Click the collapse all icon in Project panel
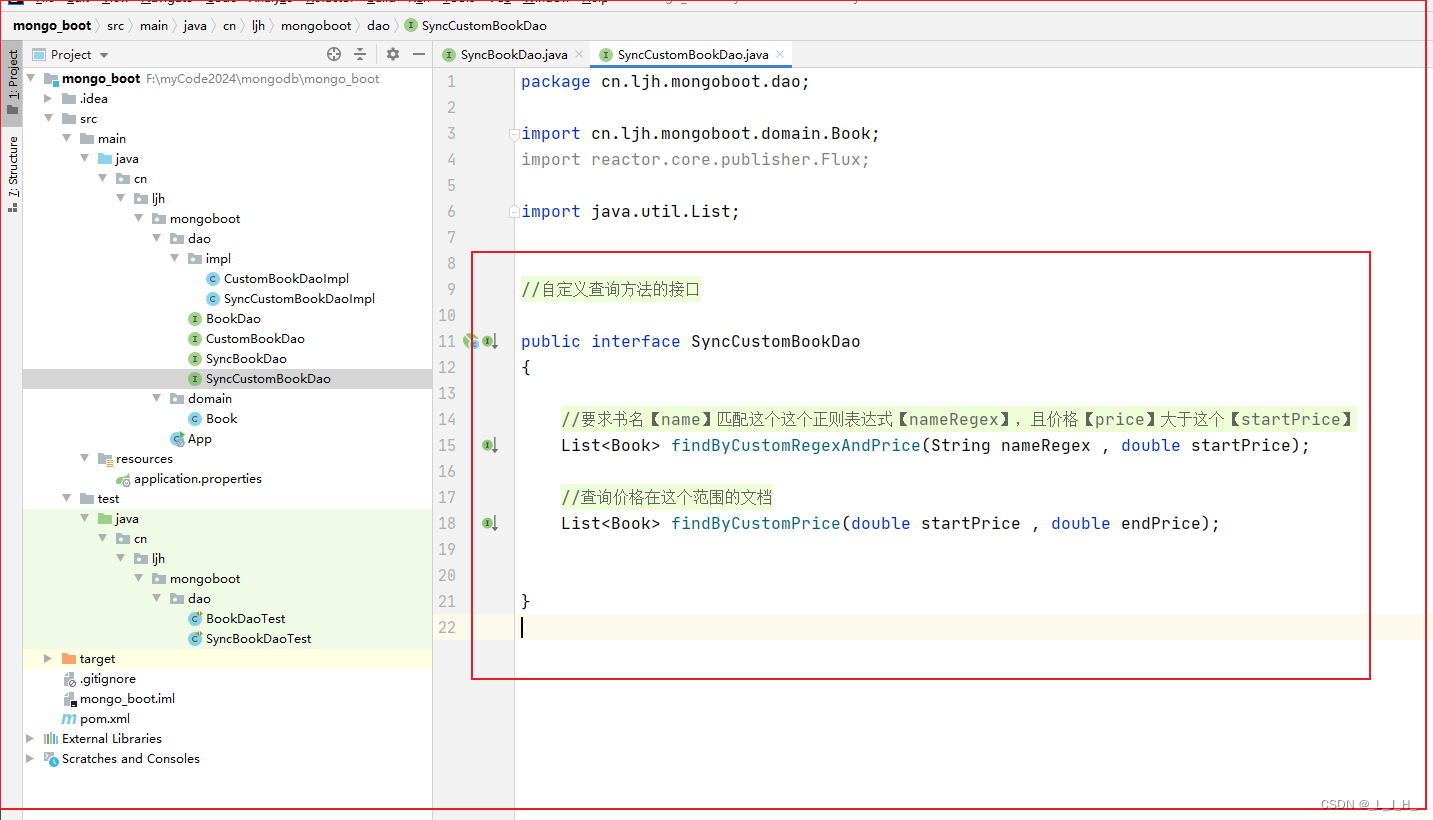This screenshot has height=820, width=1433. [x=360, y=54]
